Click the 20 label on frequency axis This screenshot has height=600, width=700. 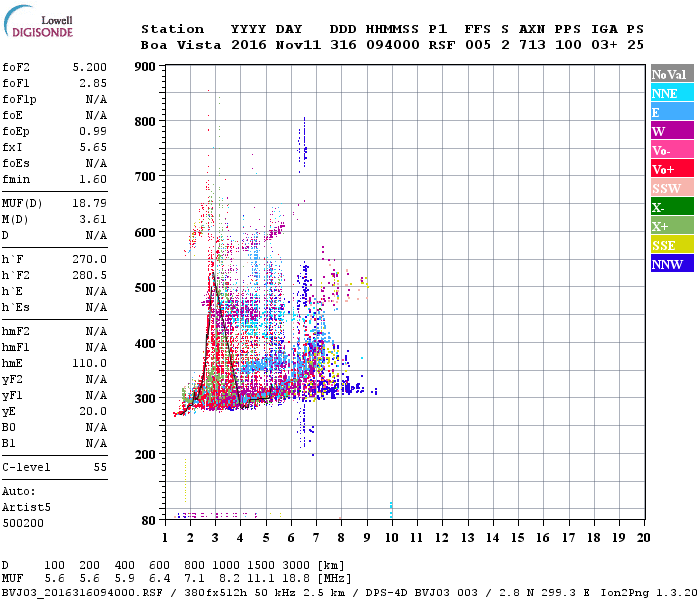[x=643, y=538]
